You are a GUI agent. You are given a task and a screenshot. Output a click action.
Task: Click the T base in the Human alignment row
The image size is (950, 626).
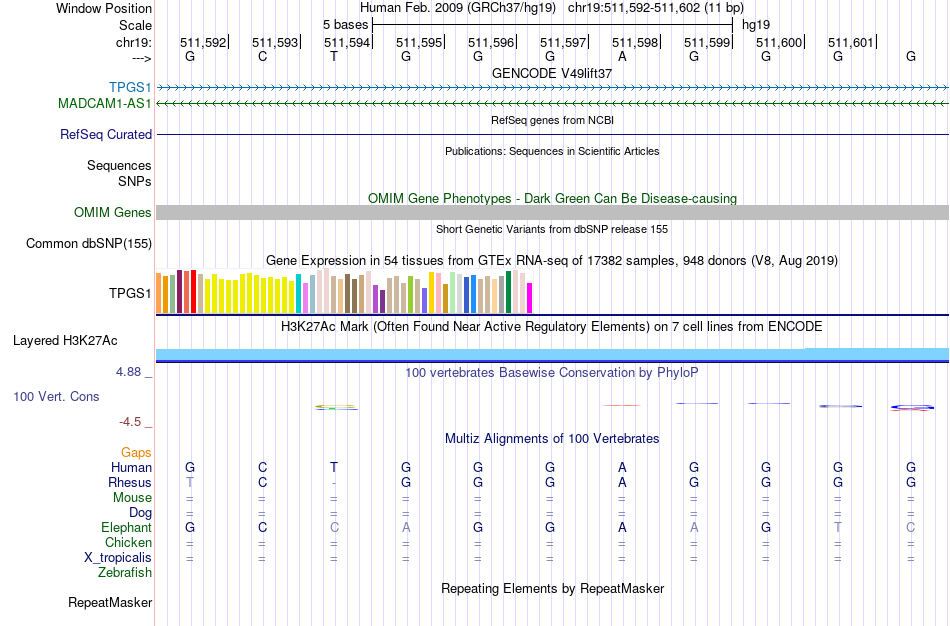pyautogui.click(x=334, y=467)
